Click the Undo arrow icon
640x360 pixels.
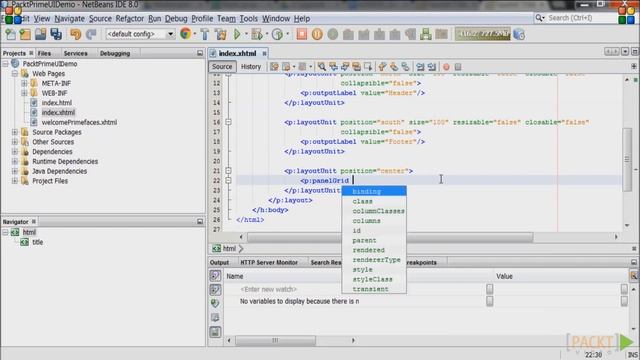coord(76,34)
